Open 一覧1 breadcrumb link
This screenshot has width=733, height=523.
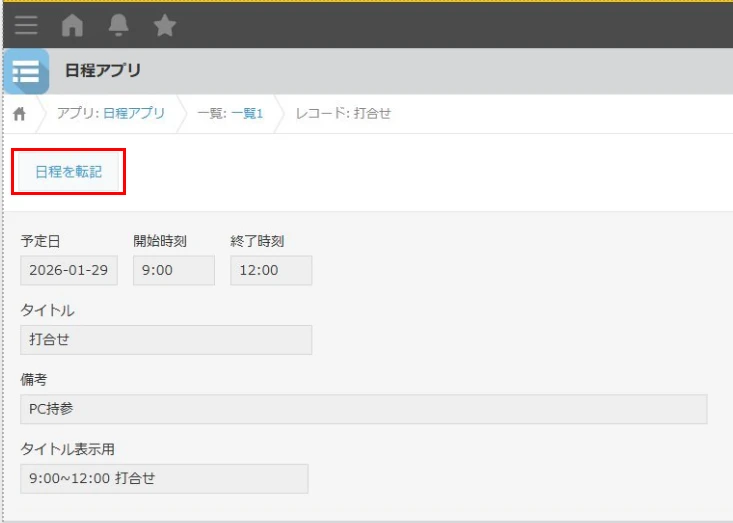247,114
